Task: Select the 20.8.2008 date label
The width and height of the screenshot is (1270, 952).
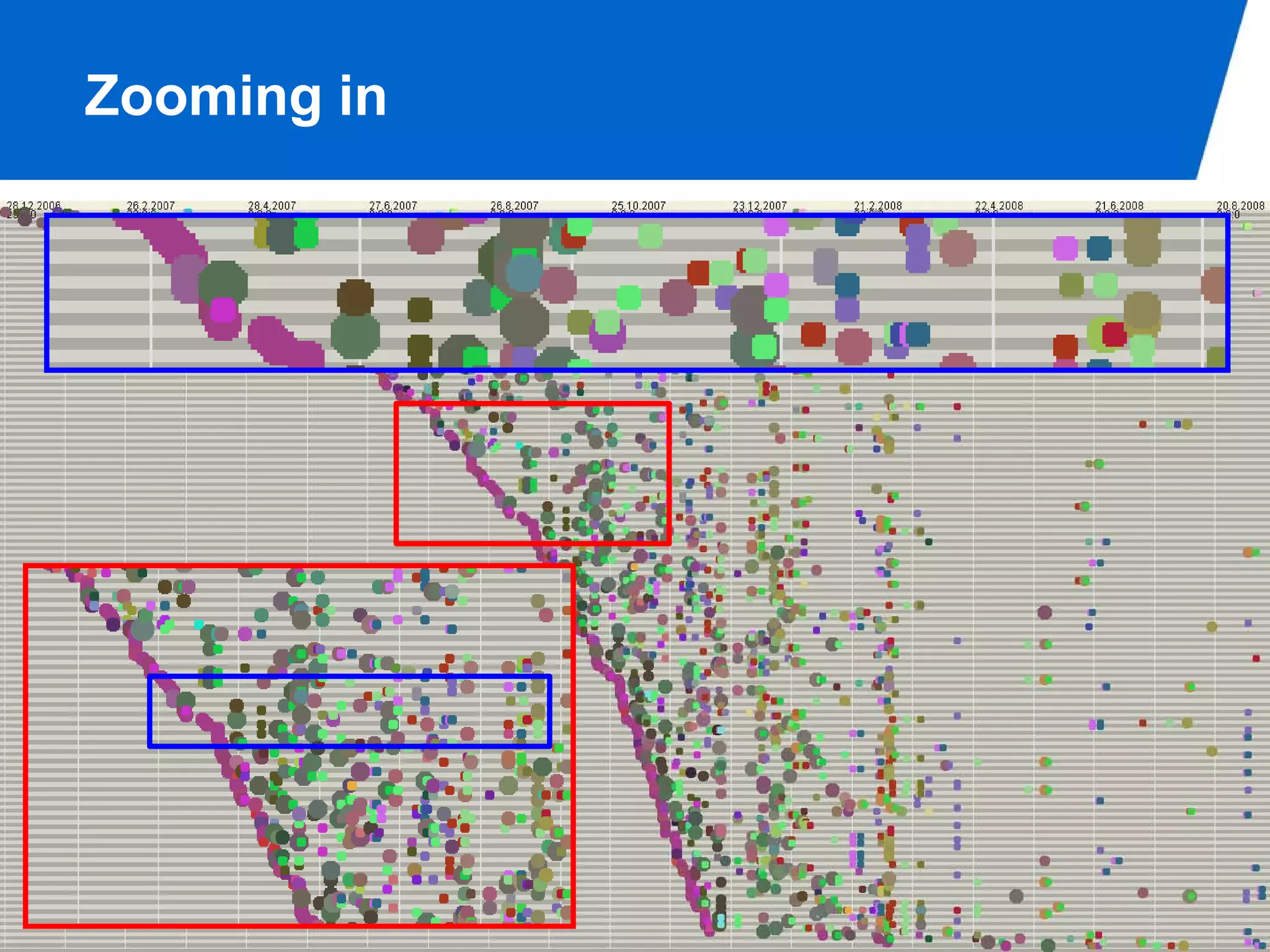Action: (1240, 205)
